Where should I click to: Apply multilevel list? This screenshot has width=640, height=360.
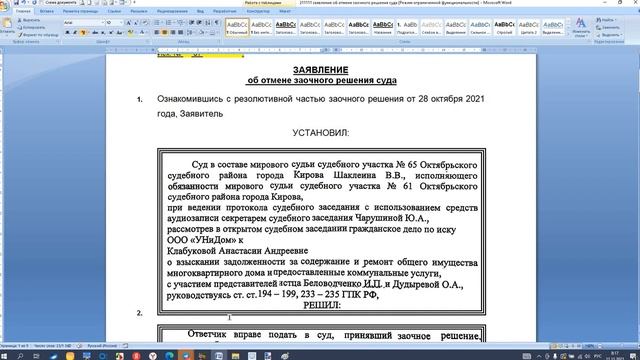181,22
